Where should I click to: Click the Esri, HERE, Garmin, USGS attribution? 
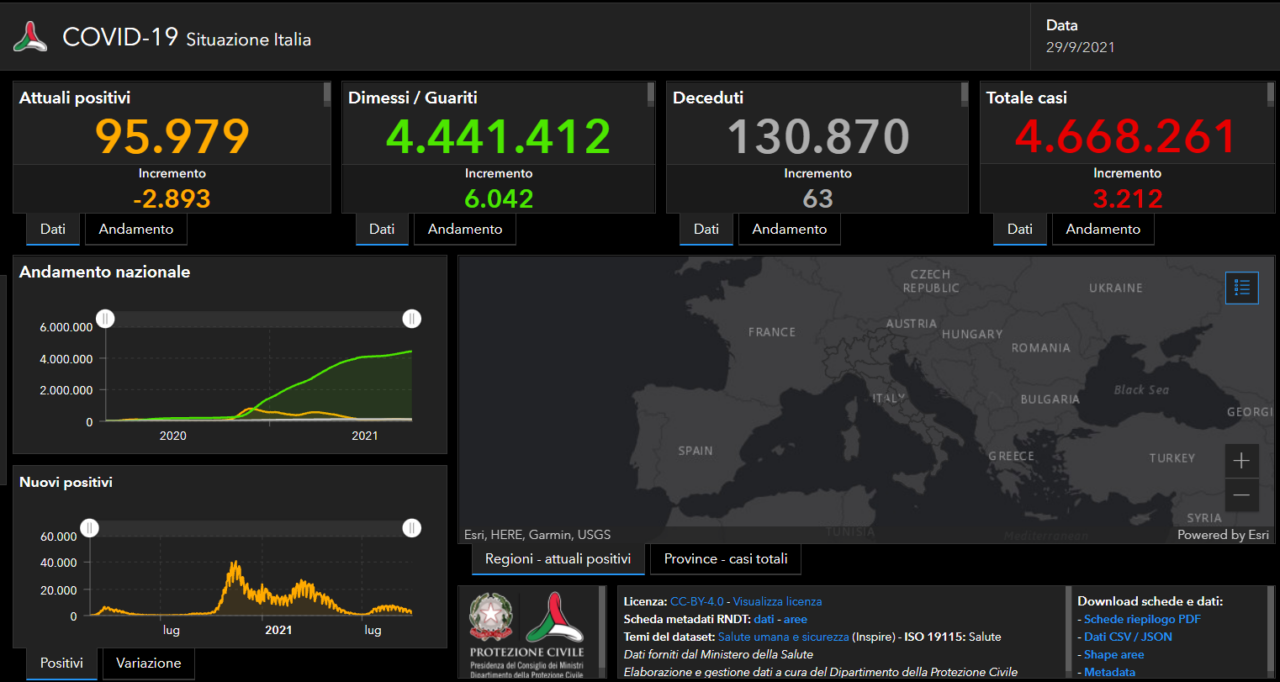point(537,535)
